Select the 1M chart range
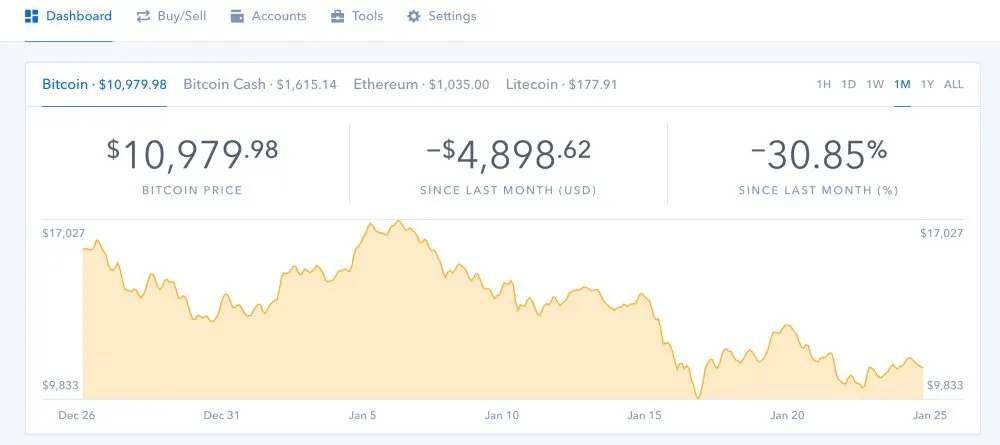Screen dimensions: 1000x445 [902, 85]
